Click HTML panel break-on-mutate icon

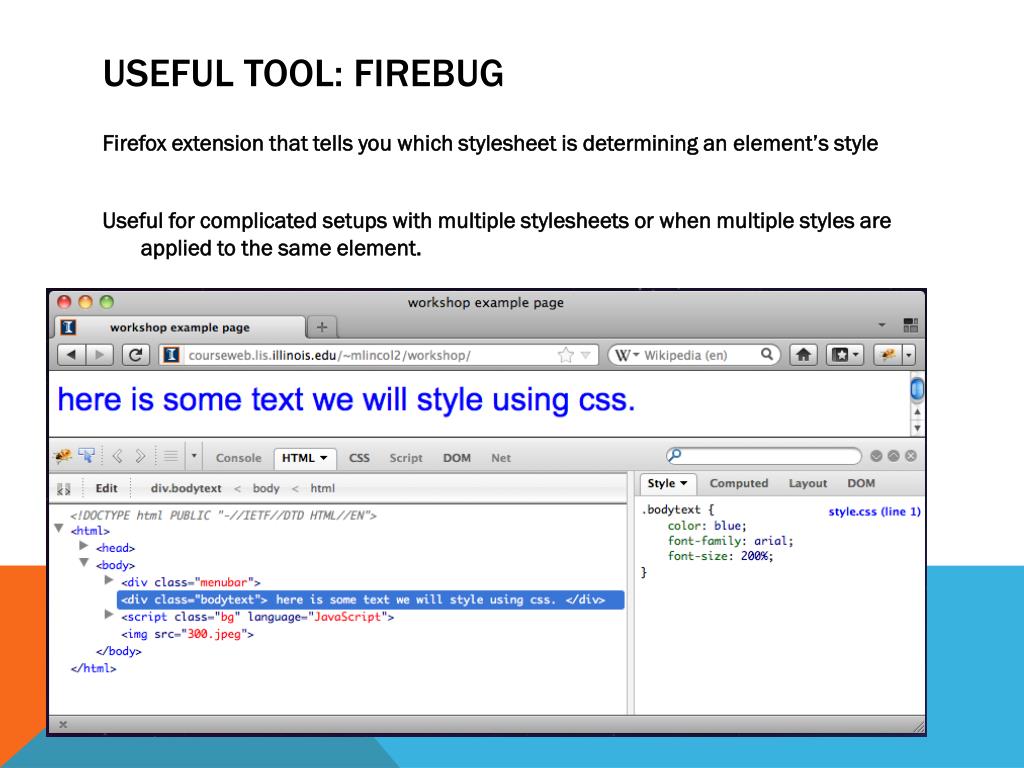click(x=64, y=488)
